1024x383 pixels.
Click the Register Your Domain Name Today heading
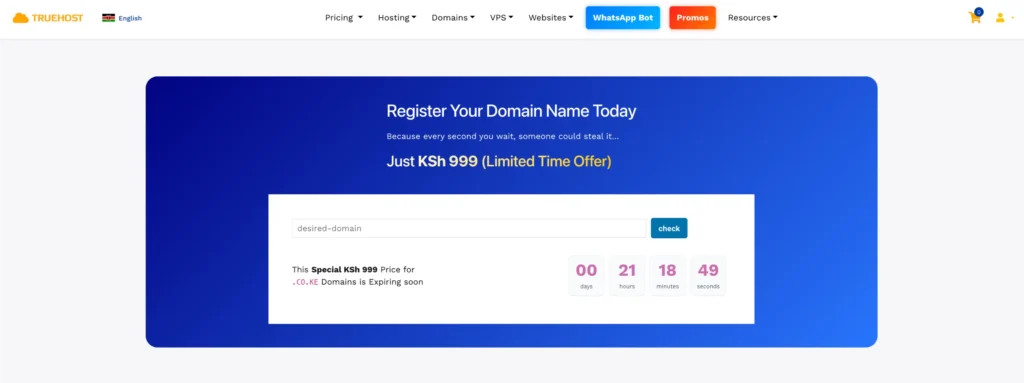pos(511,111)
